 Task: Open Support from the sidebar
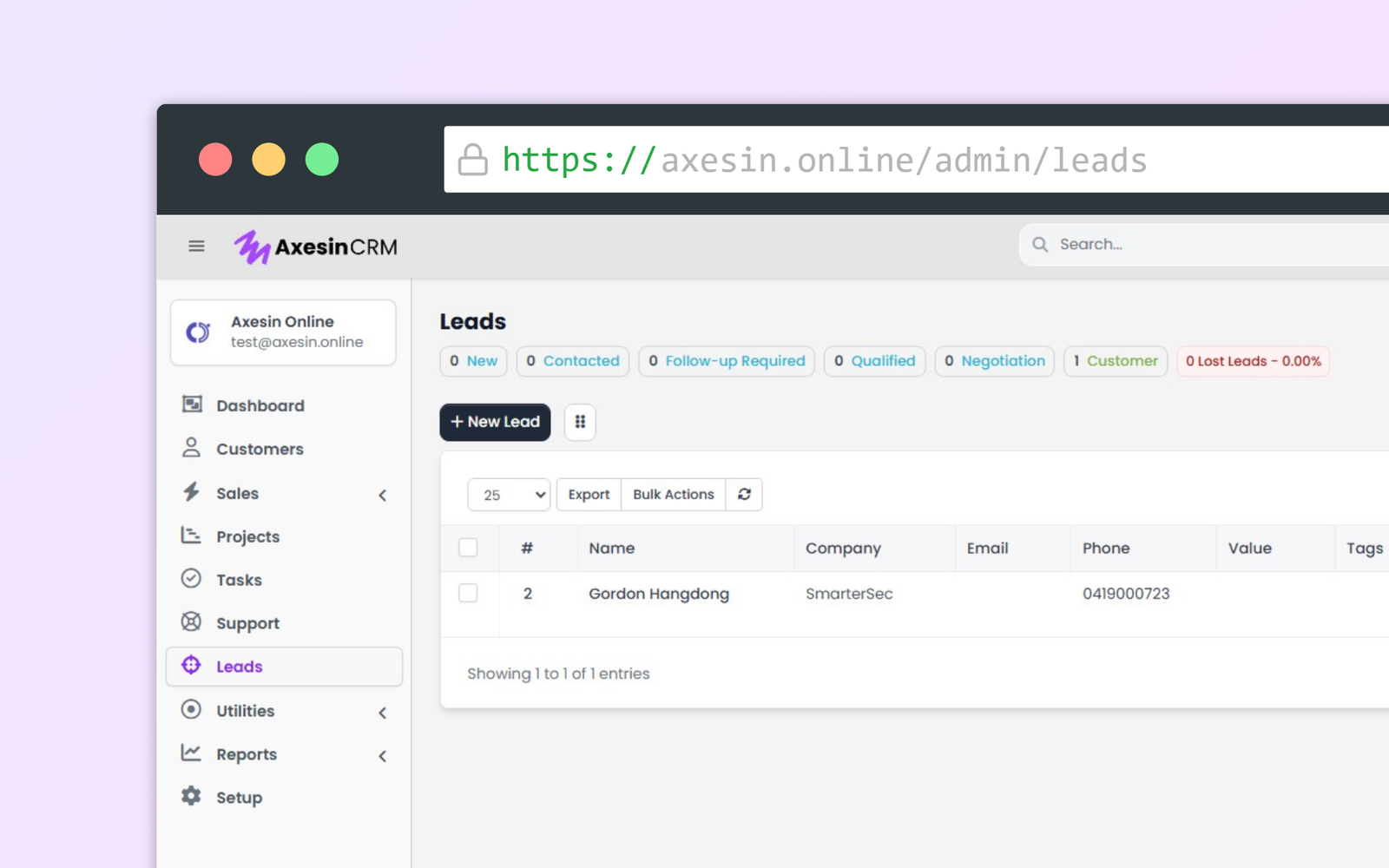click(x=247, y=623)
